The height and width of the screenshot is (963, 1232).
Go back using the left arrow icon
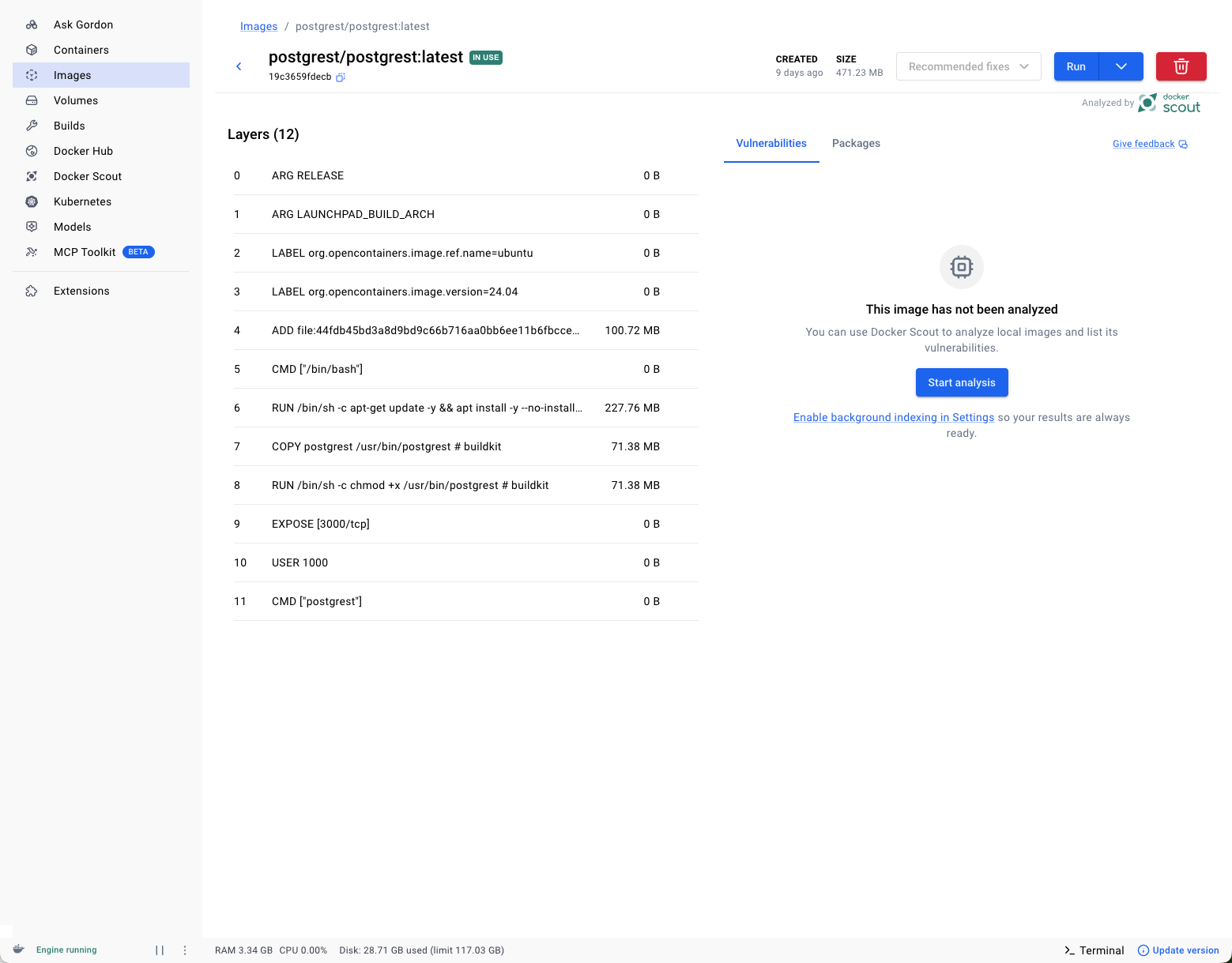coord(239,66)
